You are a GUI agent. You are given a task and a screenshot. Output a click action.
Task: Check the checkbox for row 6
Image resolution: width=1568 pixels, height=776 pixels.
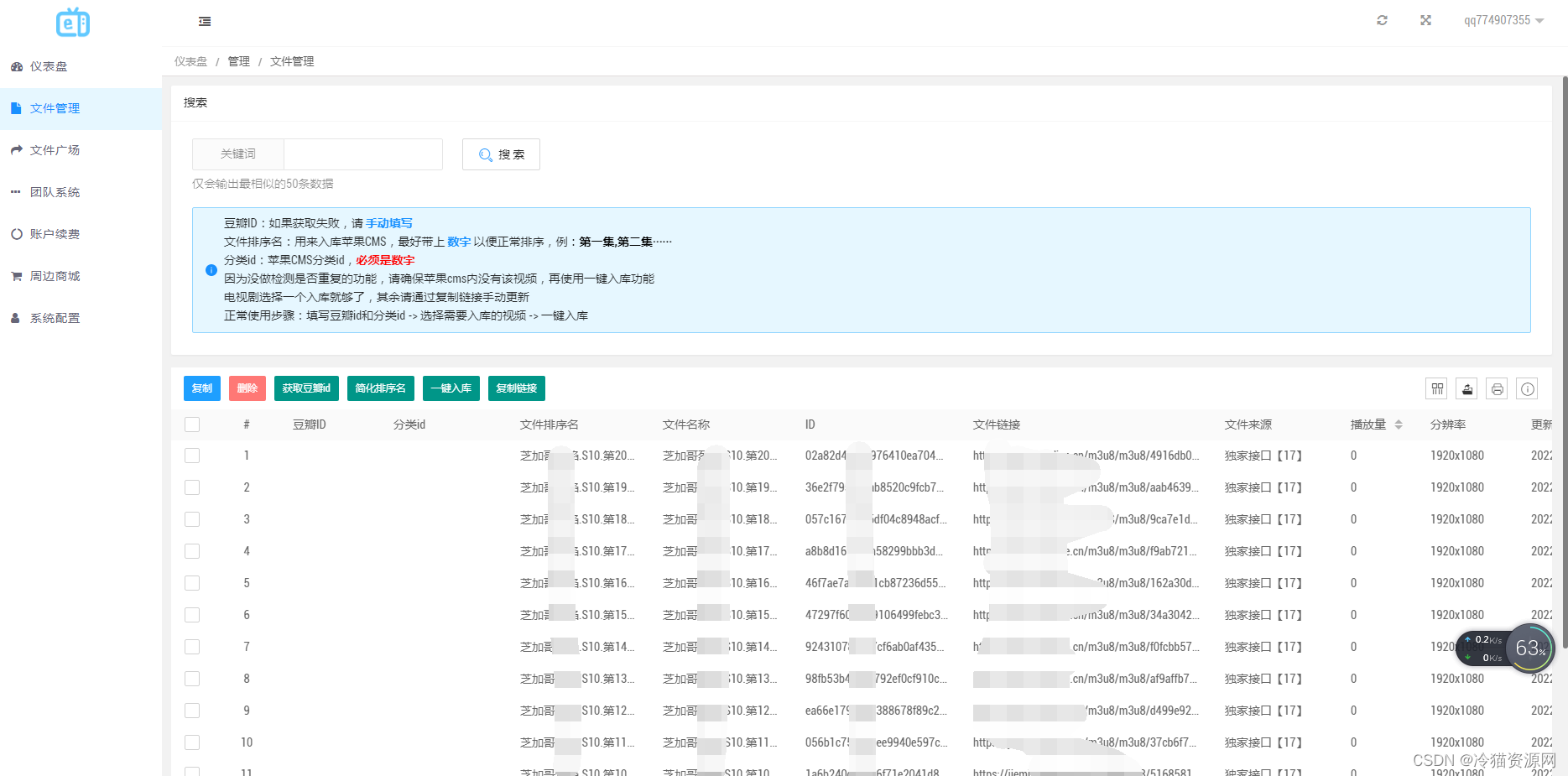point(192,615)
